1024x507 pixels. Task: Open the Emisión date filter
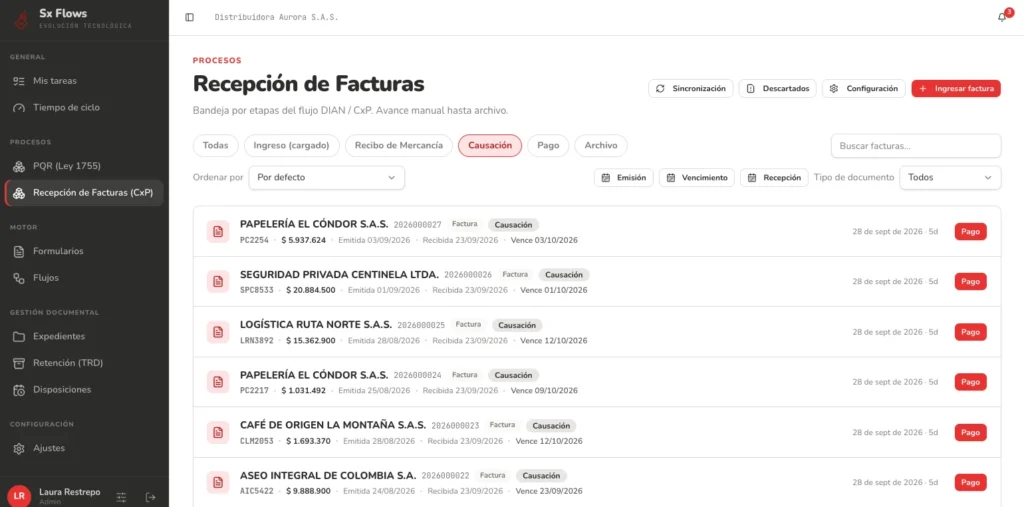[624, 178]
